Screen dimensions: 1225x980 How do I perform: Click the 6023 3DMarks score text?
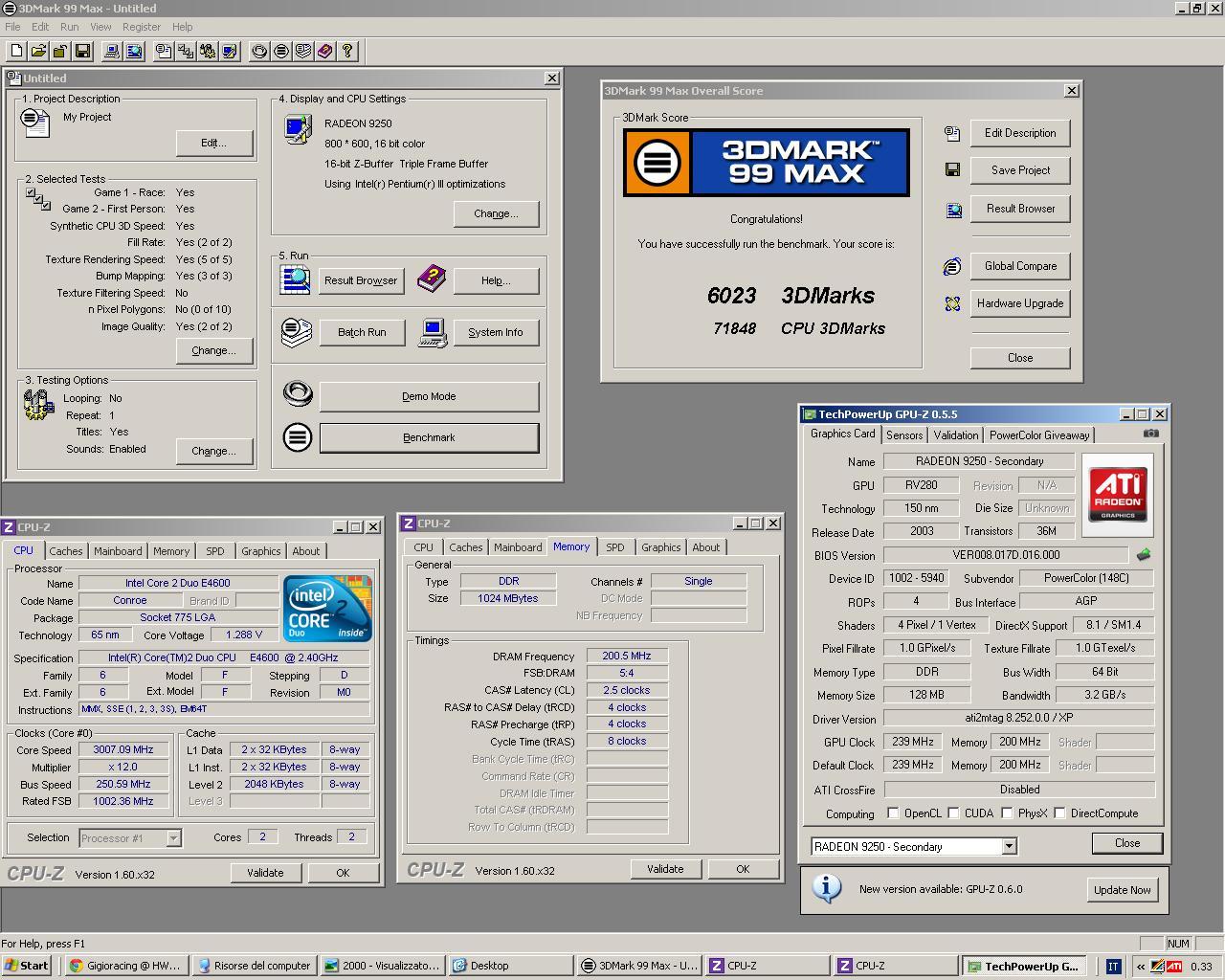tap(791, 296)
